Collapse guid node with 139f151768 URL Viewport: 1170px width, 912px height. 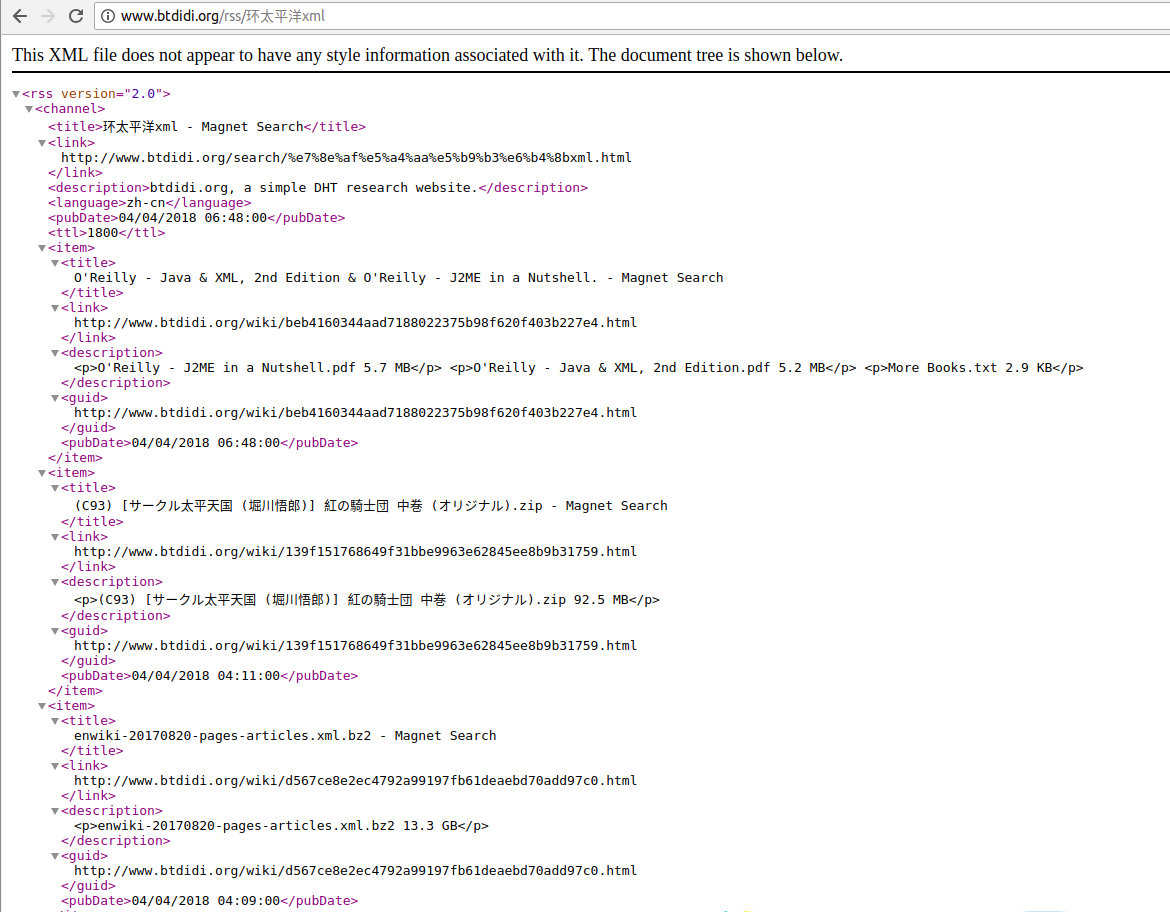[55, 631]
